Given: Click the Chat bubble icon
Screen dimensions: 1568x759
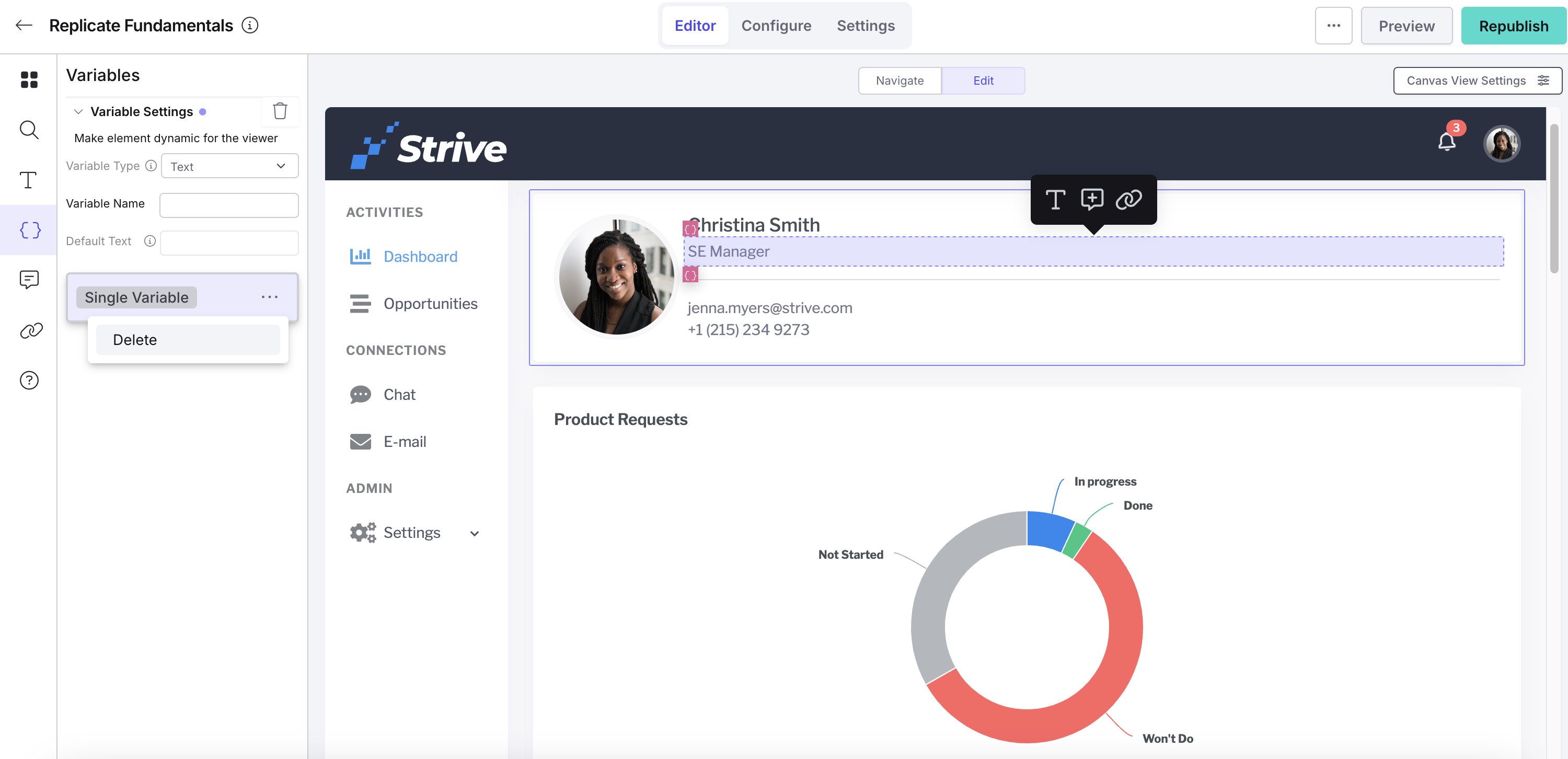Looking at the screenshot, I should pyautogui.click(x=360, y=395).
